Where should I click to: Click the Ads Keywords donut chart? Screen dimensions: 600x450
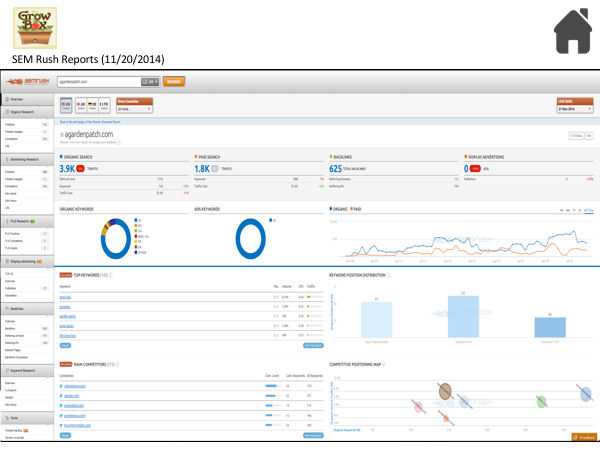point(251,238)
